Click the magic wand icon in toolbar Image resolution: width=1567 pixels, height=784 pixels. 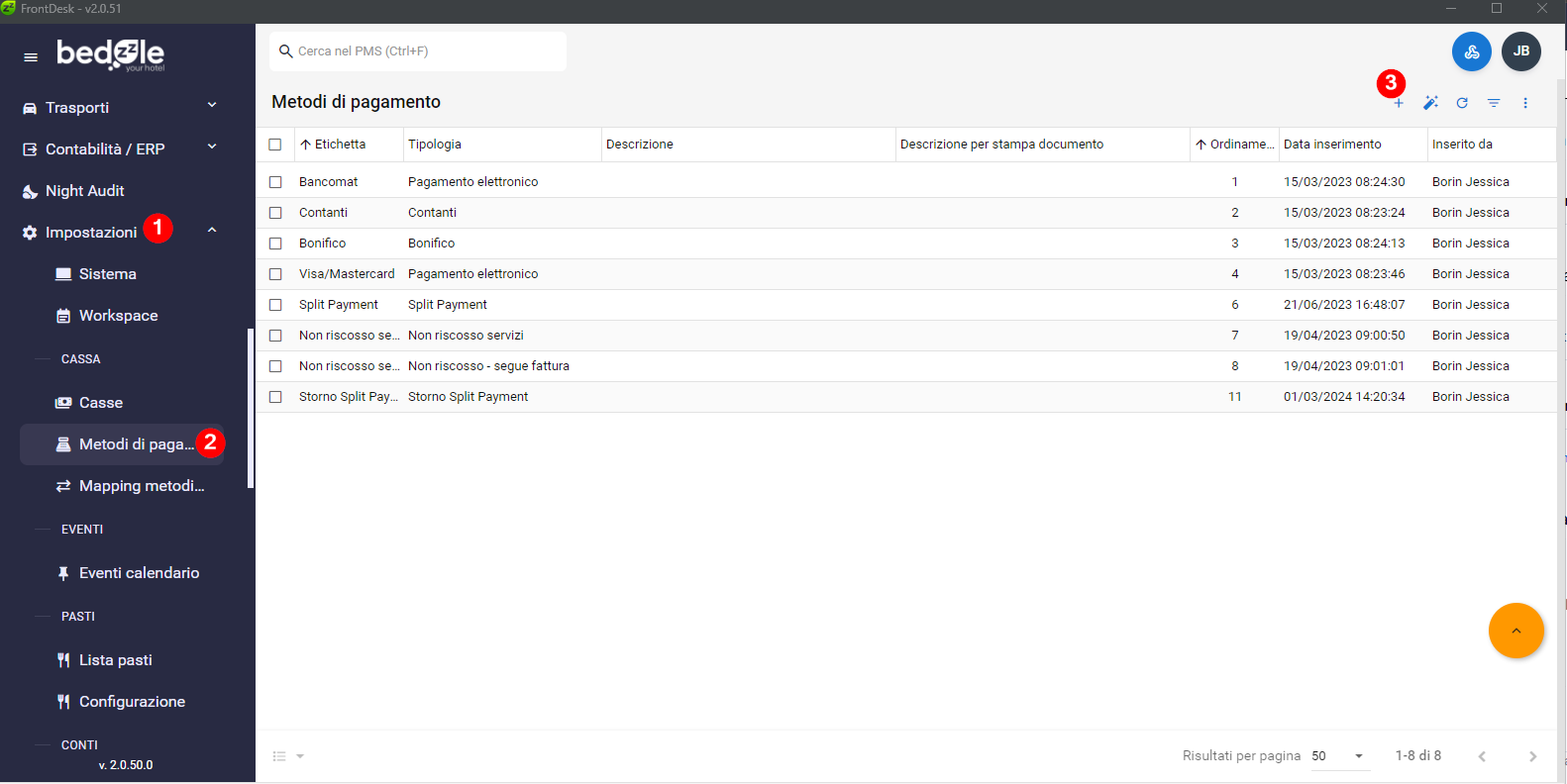[x=1430, y=103]
